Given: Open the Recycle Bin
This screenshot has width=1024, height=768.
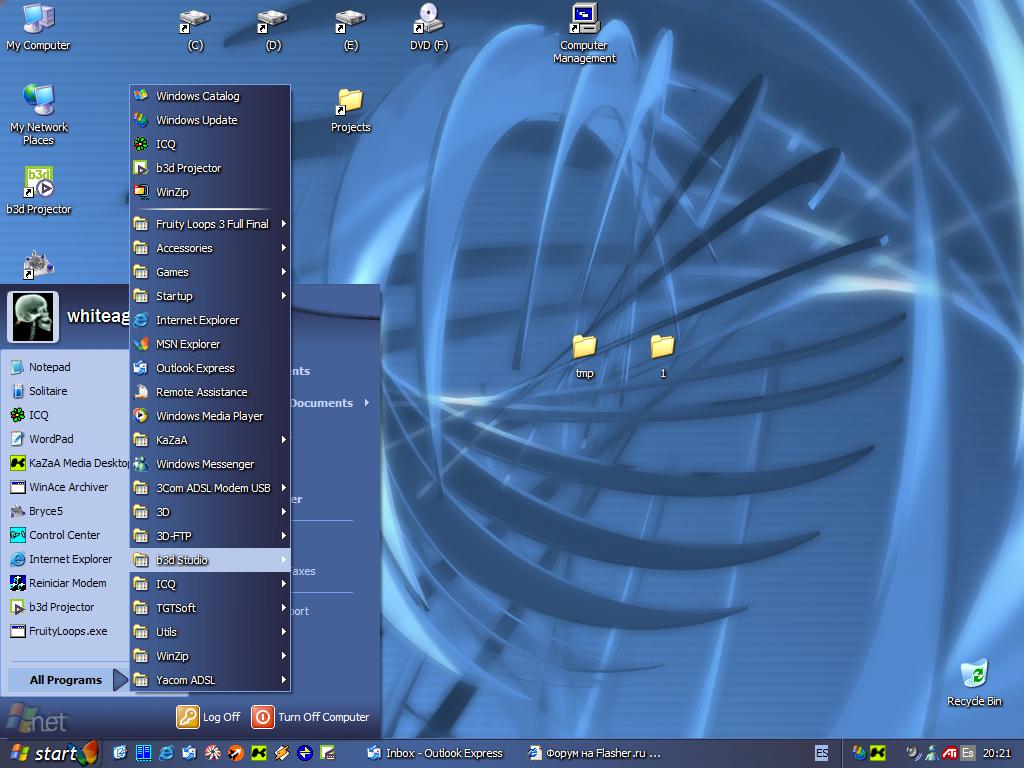Looking at the screenshot, I should tap(974, 683).
